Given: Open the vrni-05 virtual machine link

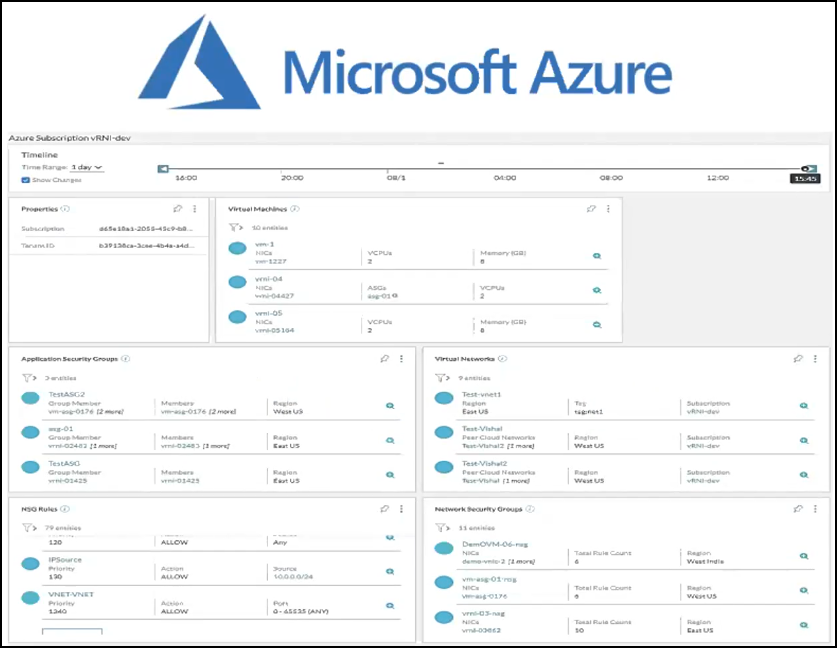Looking at the screenshot, I should tap(269, 313).
